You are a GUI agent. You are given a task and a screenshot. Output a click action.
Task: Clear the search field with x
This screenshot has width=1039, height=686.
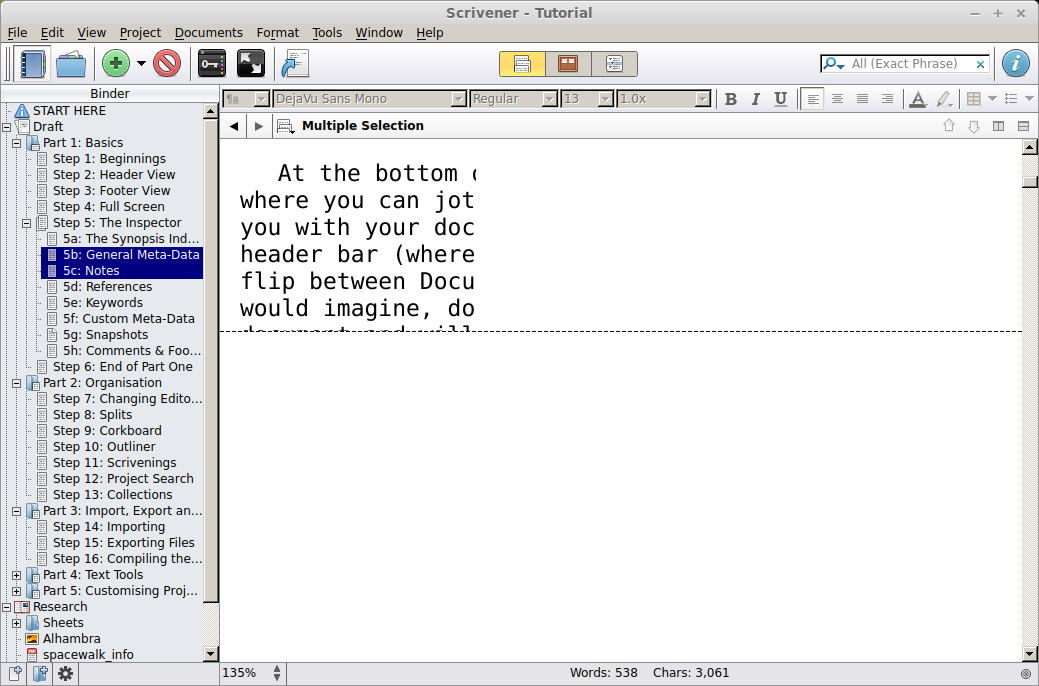(980, 64)
